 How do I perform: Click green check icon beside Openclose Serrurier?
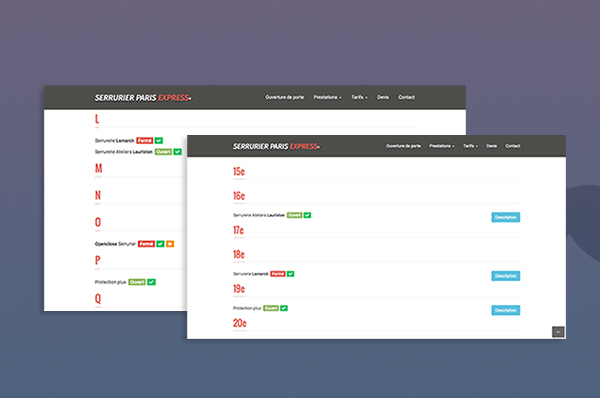[160, 244]
